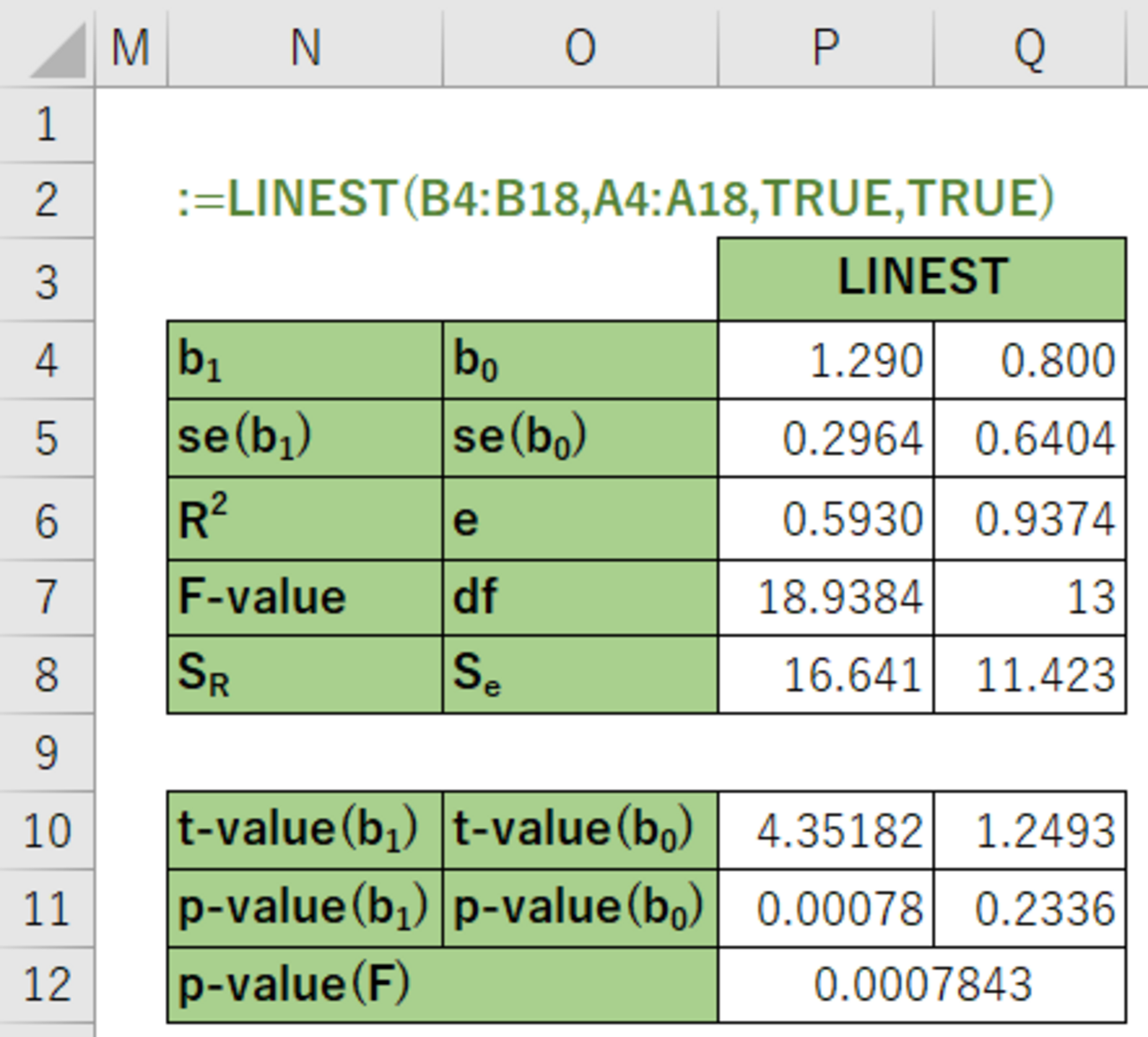Viewport: 1148px width, 1037px height.
Task: Select the LINEST merged header cell
Action: coord(922,279)
